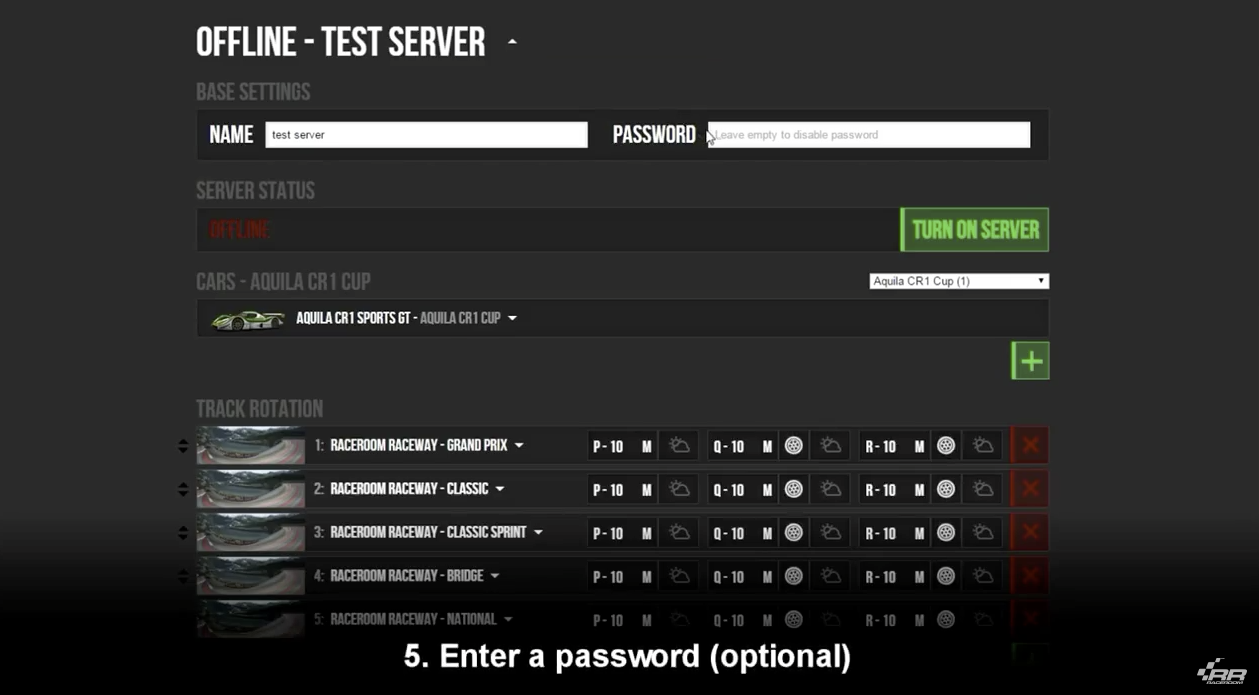Click qualifying tire icon for Grand Prix track
The height and width of the screenshot is (695, 1259).
point(793,446)
